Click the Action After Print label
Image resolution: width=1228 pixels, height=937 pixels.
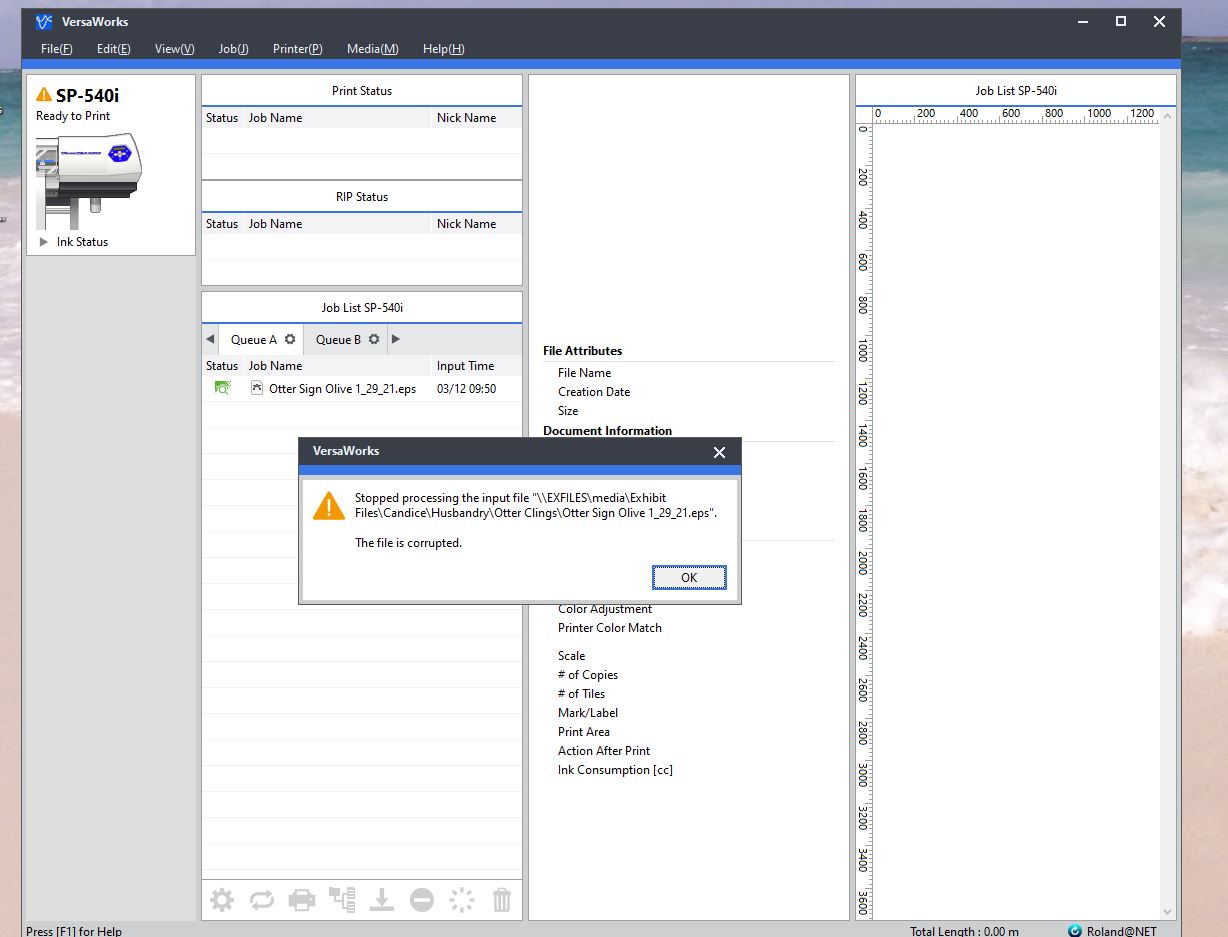tap(604, 751)
